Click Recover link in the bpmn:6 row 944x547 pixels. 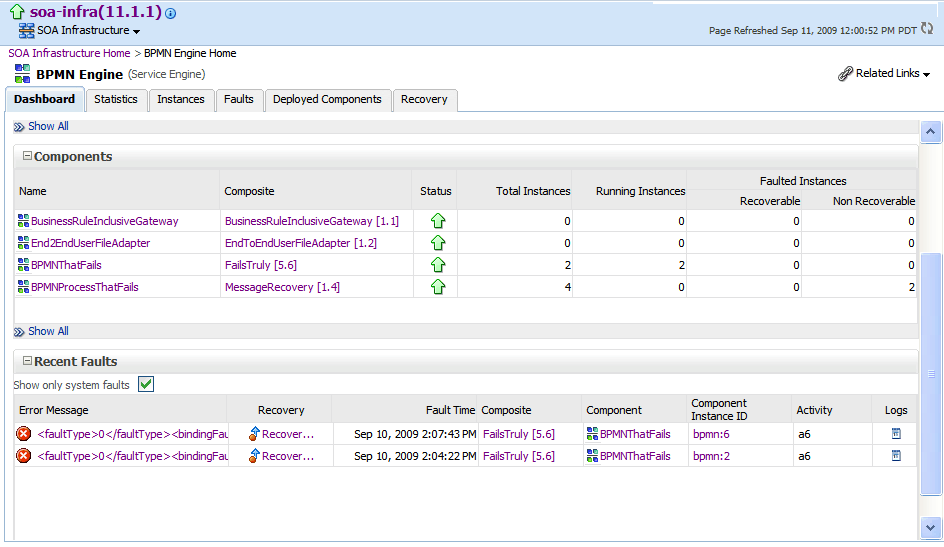point(288,434)
